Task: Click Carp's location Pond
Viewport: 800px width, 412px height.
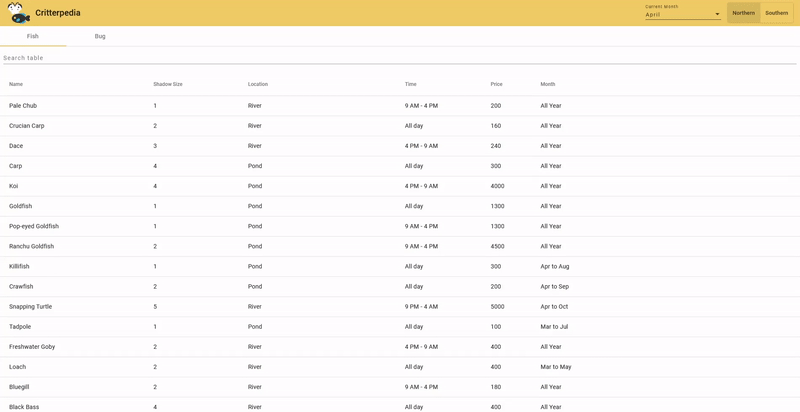Action: click(x=255, y=166)
